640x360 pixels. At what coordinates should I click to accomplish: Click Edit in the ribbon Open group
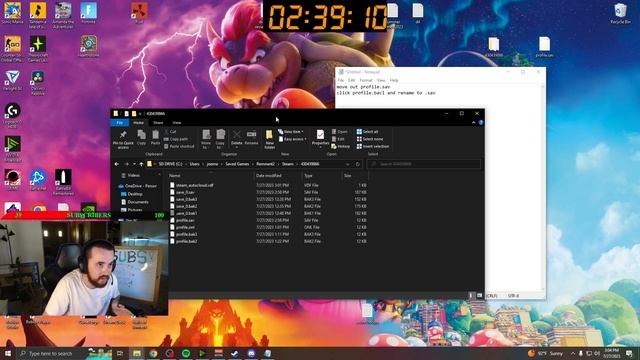338,139
